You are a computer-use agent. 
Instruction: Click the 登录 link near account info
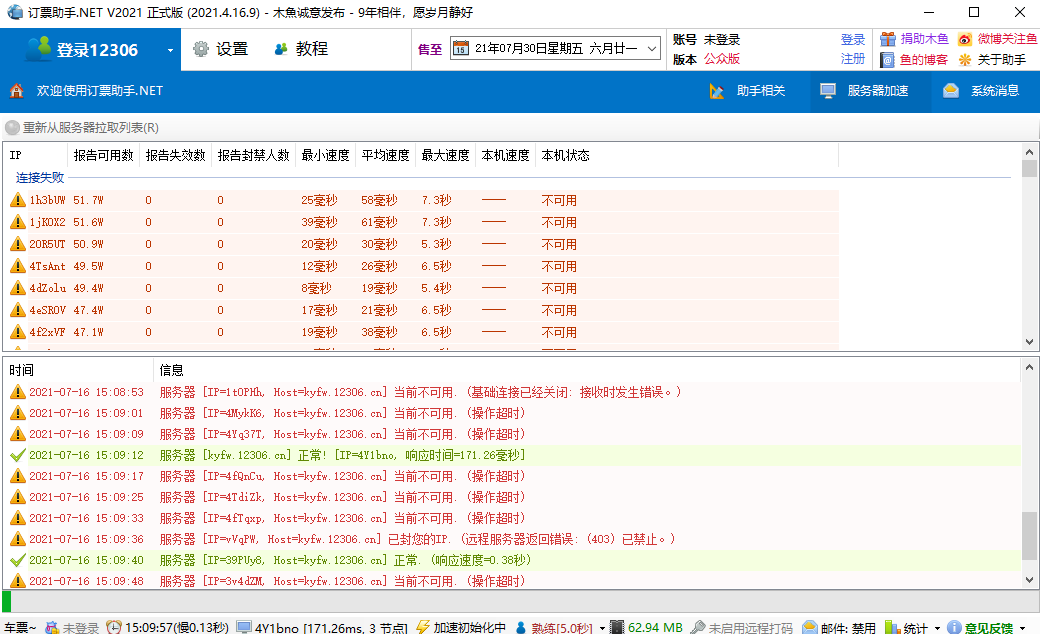pos(852,40)
